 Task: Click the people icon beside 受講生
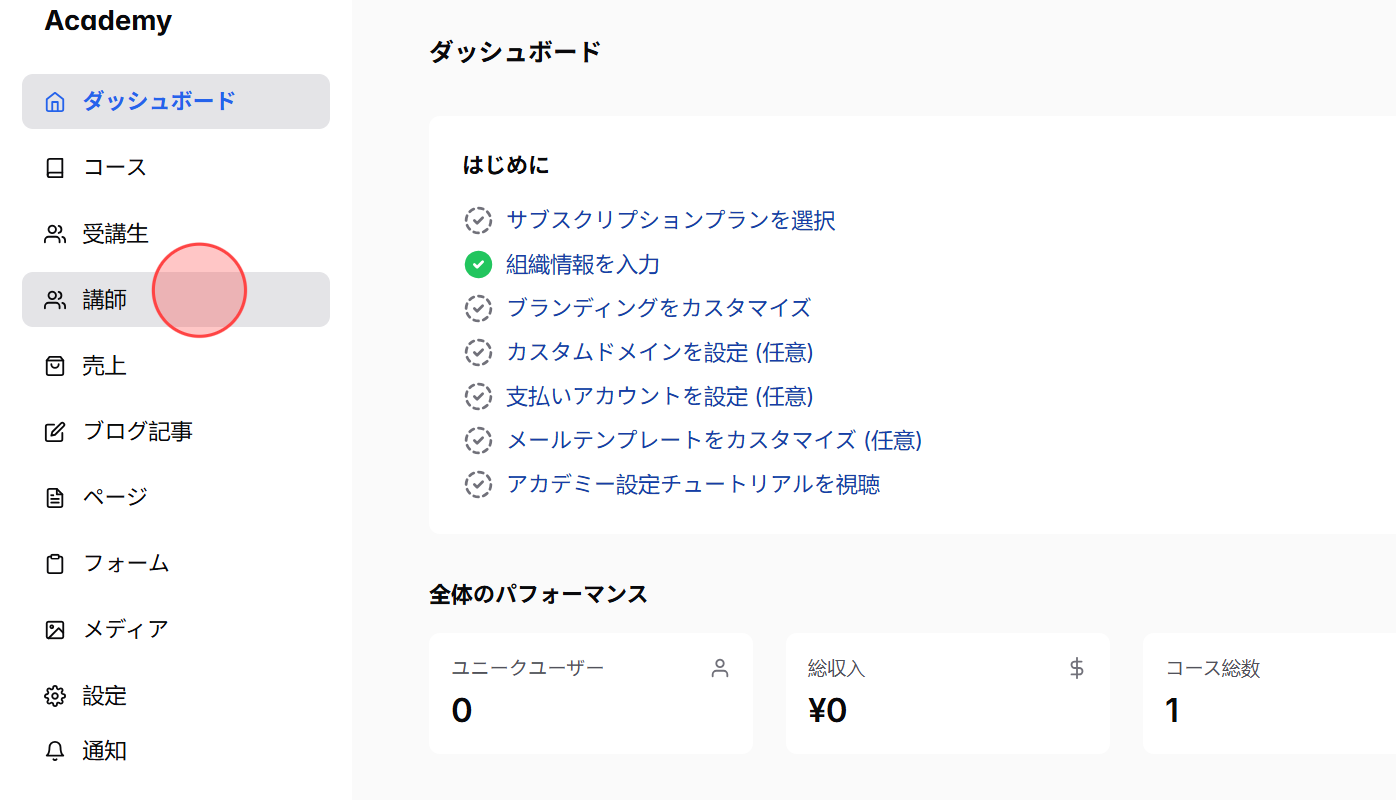click(x=55, y=233)
